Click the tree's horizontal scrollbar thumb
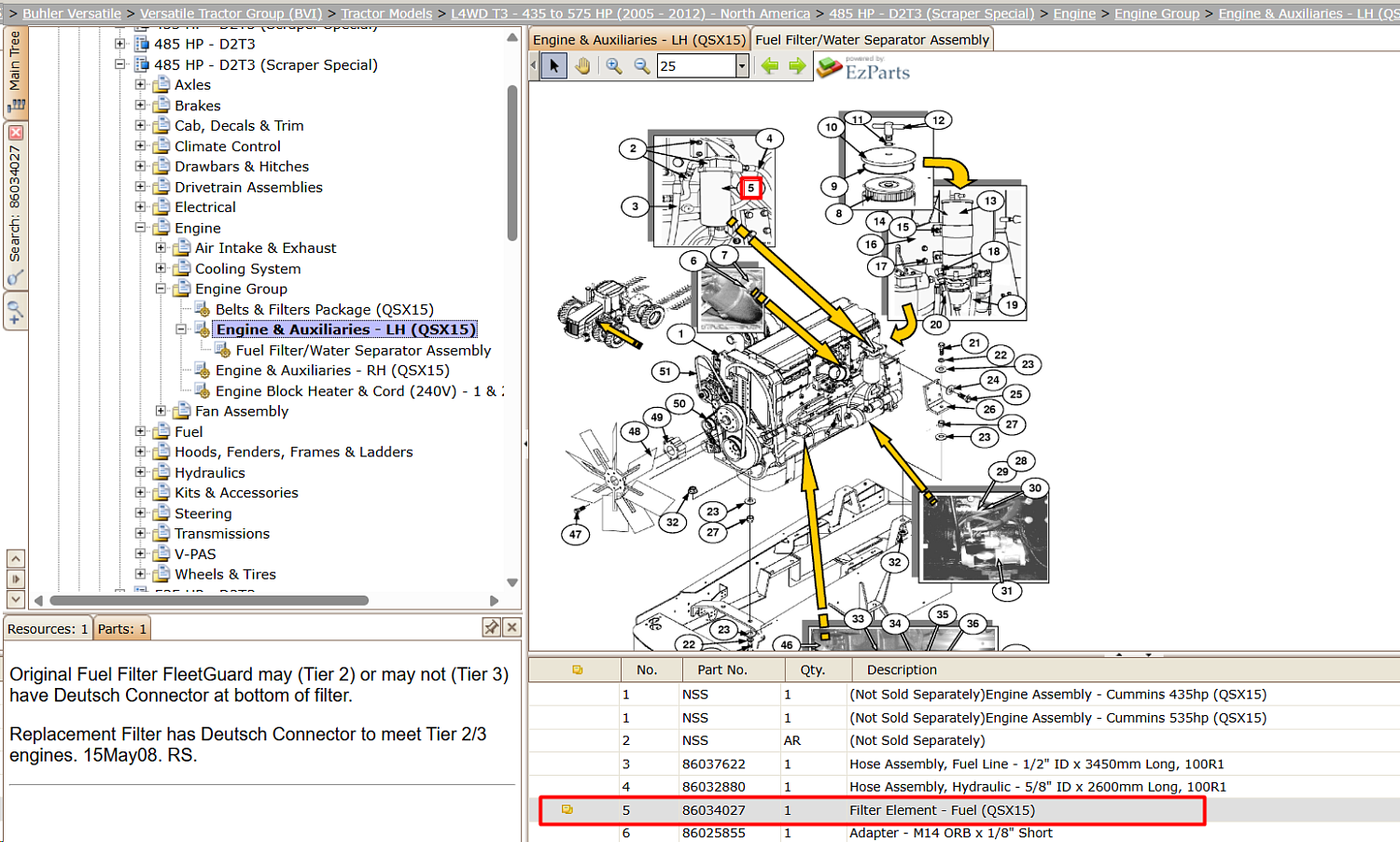Image resolution: width=1400 pixels, height=842 pixels. click(209, 600)
